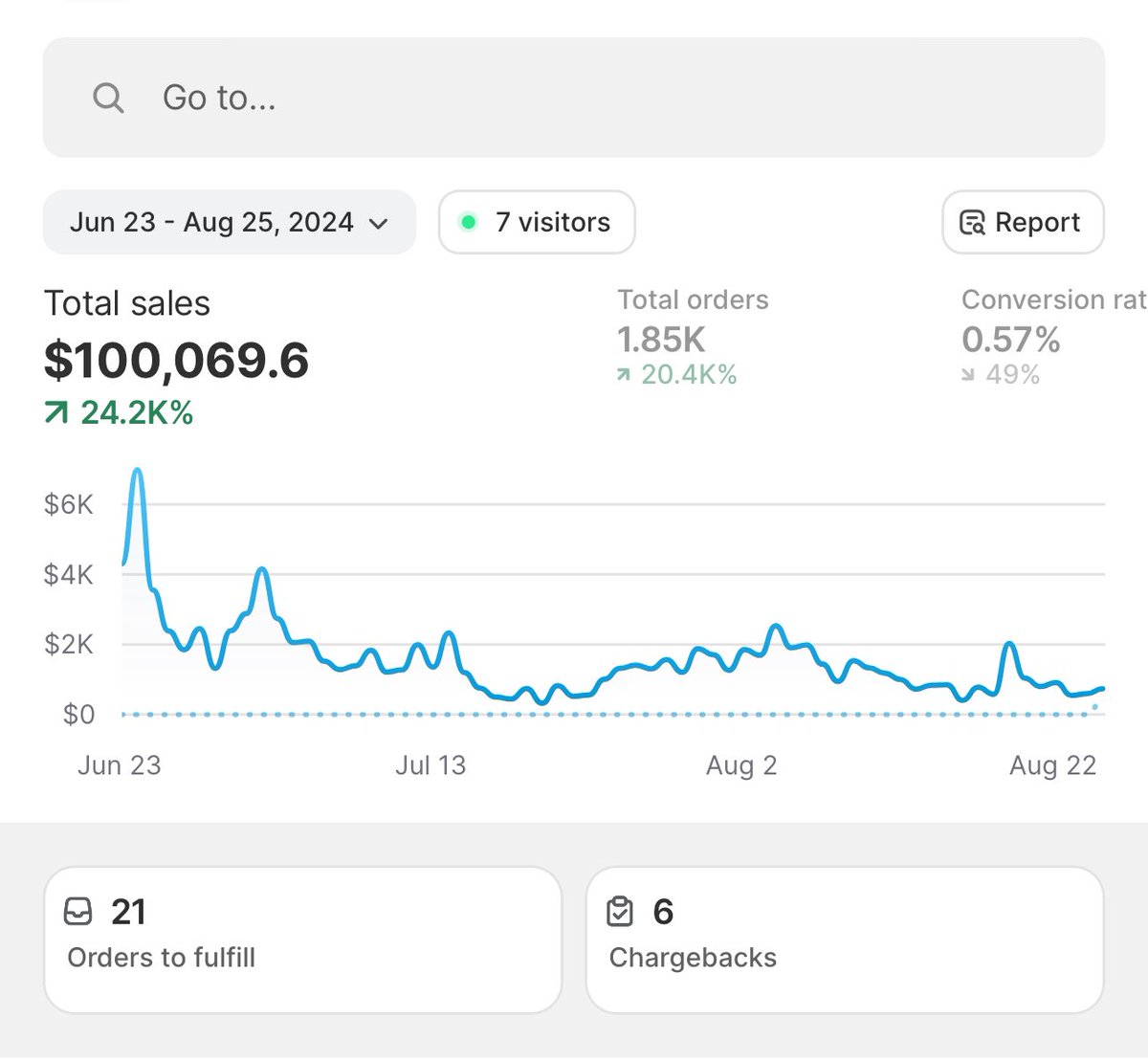Click inside the Go to search field
1148x1062 pixels.
(x=383, y=98)
